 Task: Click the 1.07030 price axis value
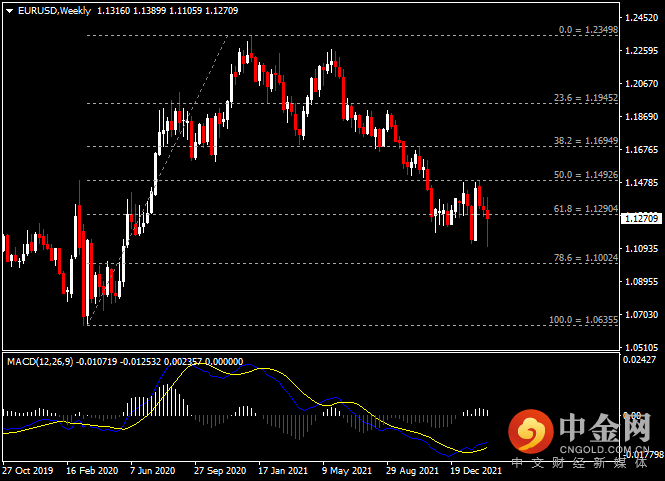click(x=642, y=314)
